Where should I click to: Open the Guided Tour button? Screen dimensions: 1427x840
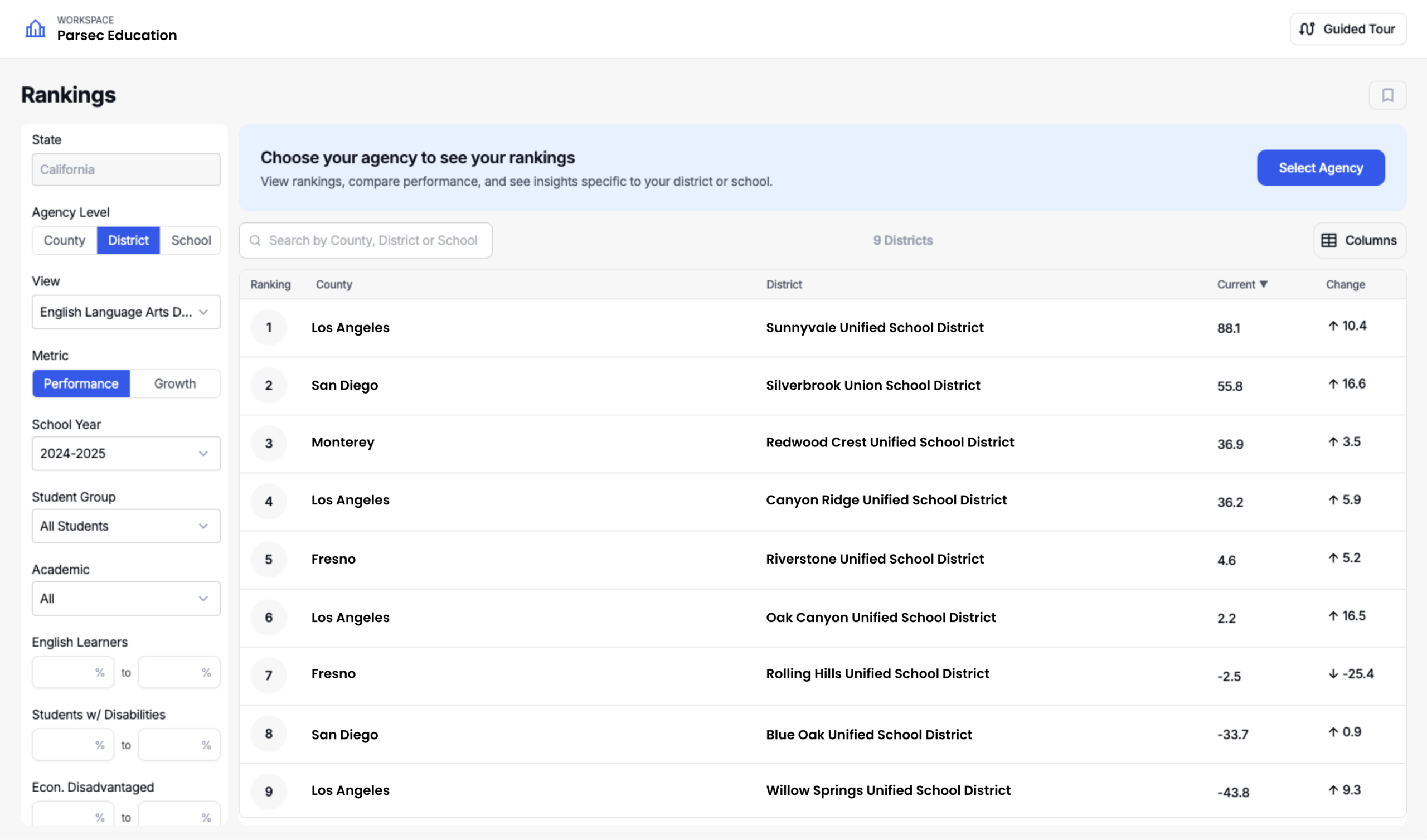tap(1348, 29)
